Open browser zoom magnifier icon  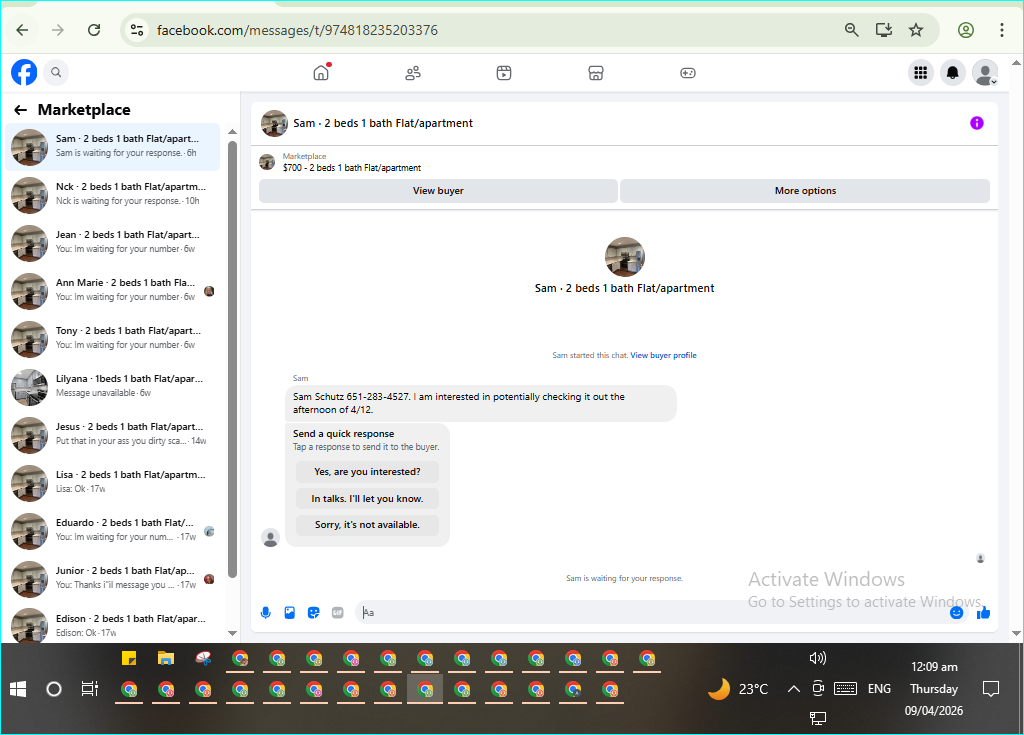(x=852, y=30)
